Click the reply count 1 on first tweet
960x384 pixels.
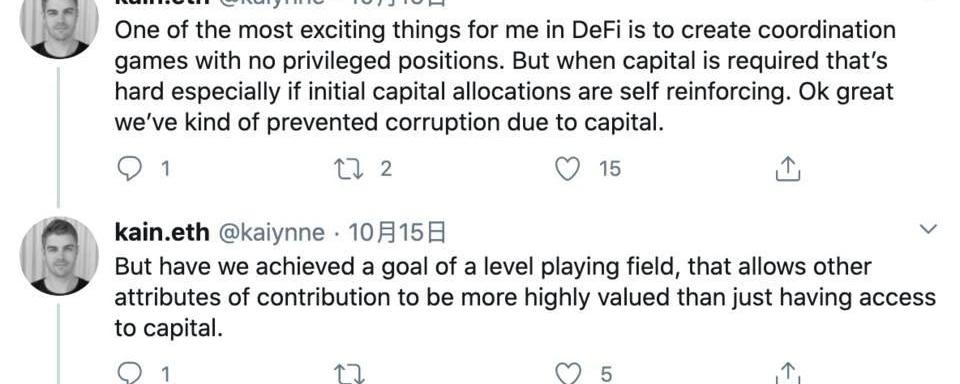(165, 168)
